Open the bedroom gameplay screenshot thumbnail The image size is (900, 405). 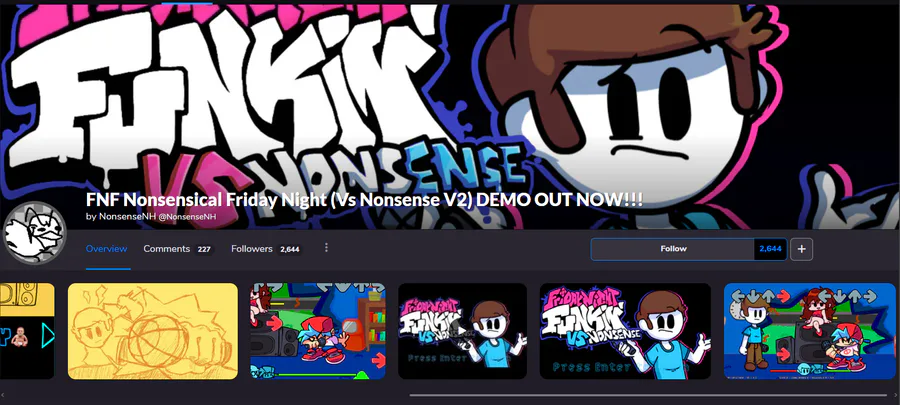[x=317, y=331]
